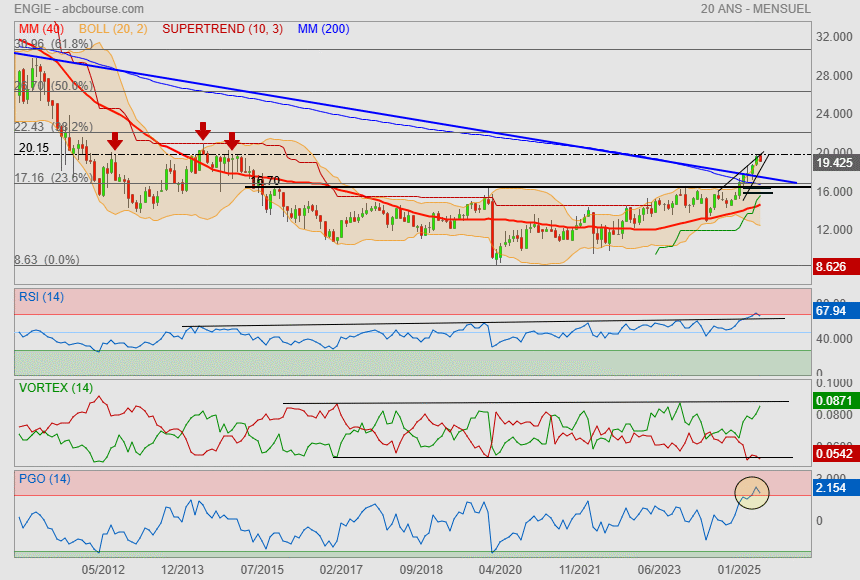Click the 19.425 current price tag

[x=834, y=162]
